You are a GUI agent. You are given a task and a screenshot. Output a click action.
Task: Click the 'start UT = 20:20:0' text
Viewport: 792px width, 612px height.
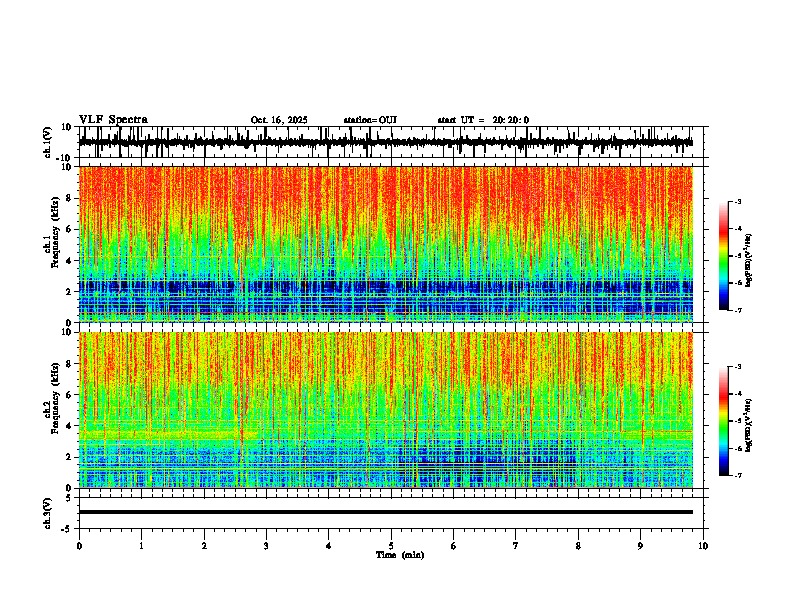click(483, 120)
